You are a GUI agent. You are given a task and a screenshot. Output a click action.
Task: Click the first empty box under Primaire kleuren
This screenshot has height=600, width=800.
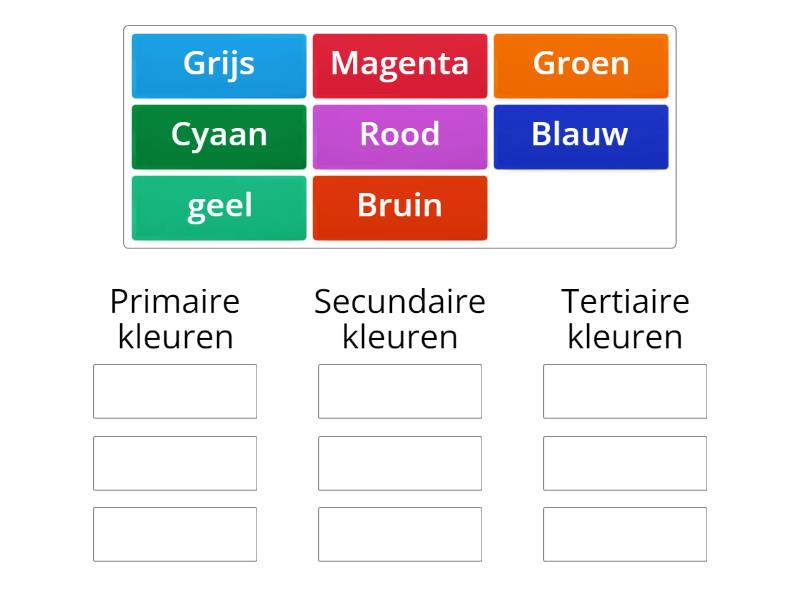174,391
